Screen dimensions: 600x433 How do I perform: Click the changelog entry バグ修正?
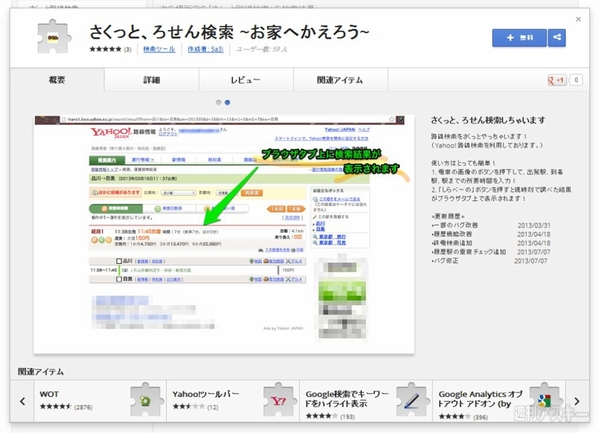[x=445, y=261]
